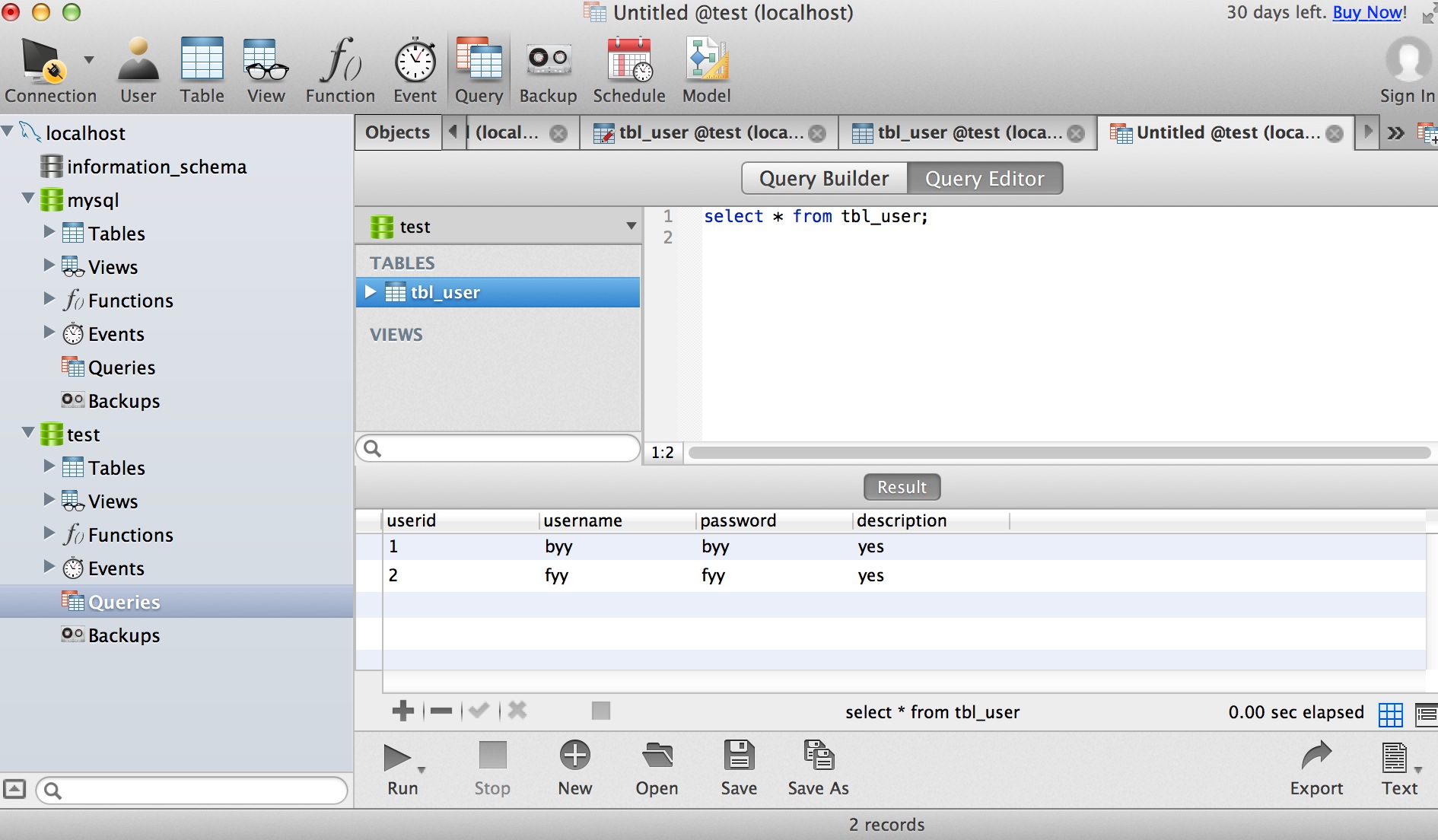Collapse the localhost connection tree
Viewport: 1438px width, 840px height.
pos(8,132)
